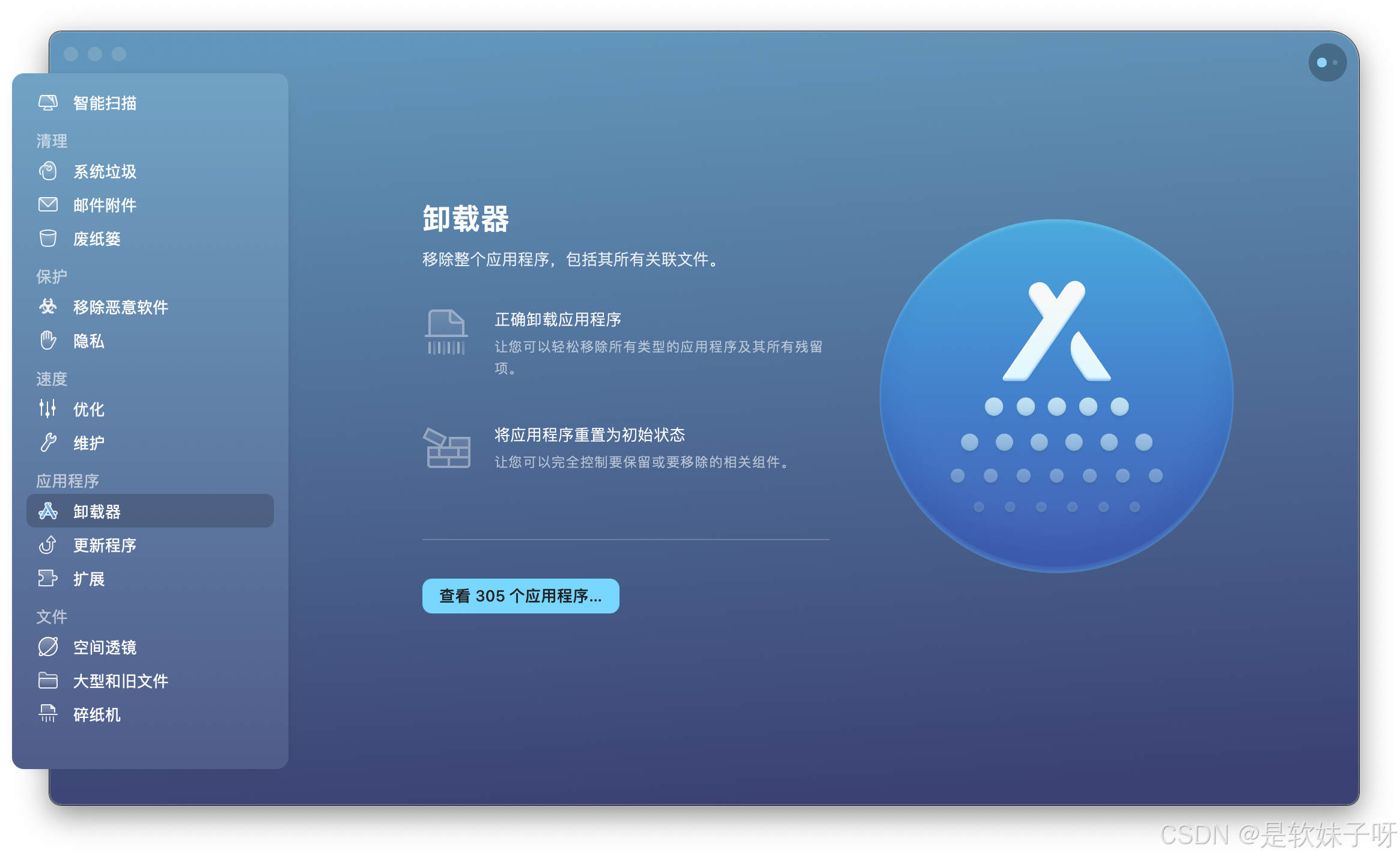
Task: Select 智能扫描 in the sidebar
Action: pos(150,103)
